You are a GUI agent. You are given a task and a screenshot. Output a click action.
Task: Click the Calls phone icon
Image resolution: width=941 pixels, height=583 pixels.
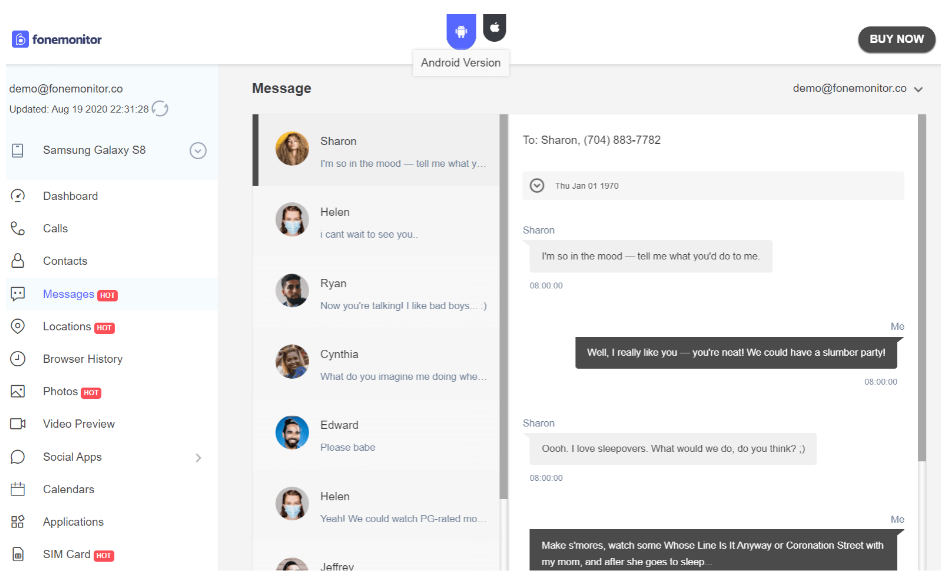tap(18, 229)
